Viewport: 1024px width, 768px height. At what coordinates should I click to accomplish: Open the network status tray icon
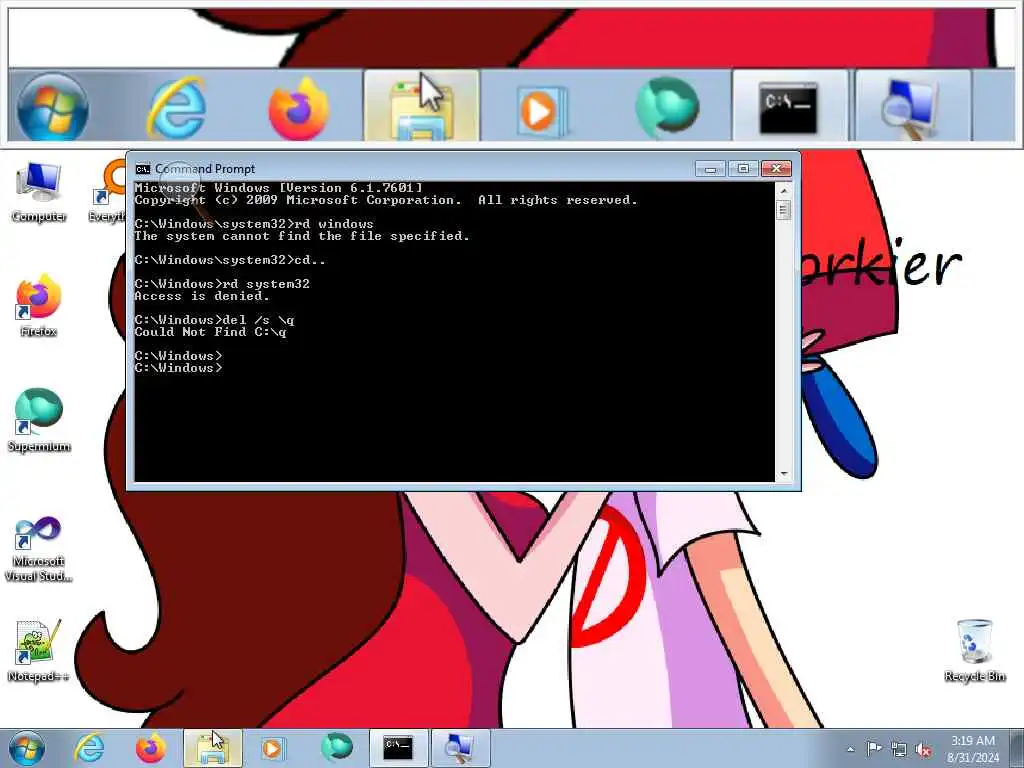899,750
